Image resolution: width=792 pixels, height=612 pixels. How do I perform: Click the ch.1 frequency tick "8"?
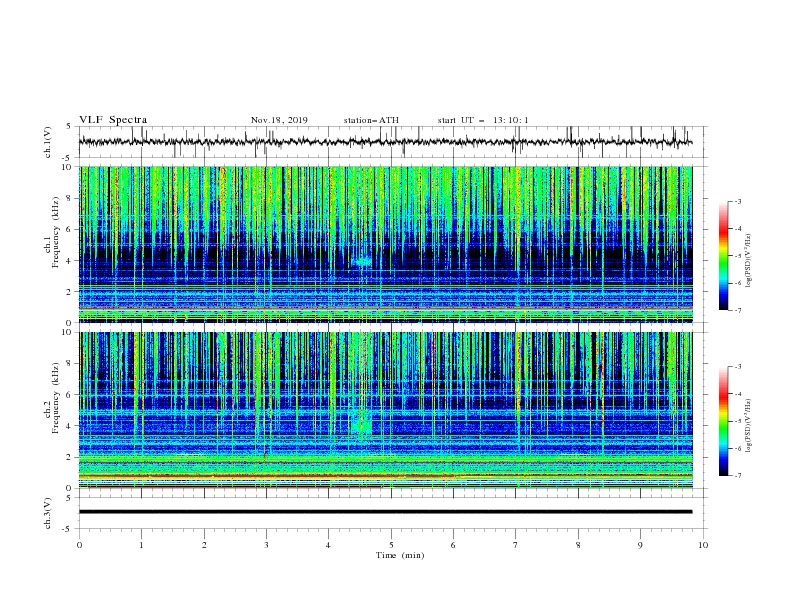[69, 198]
